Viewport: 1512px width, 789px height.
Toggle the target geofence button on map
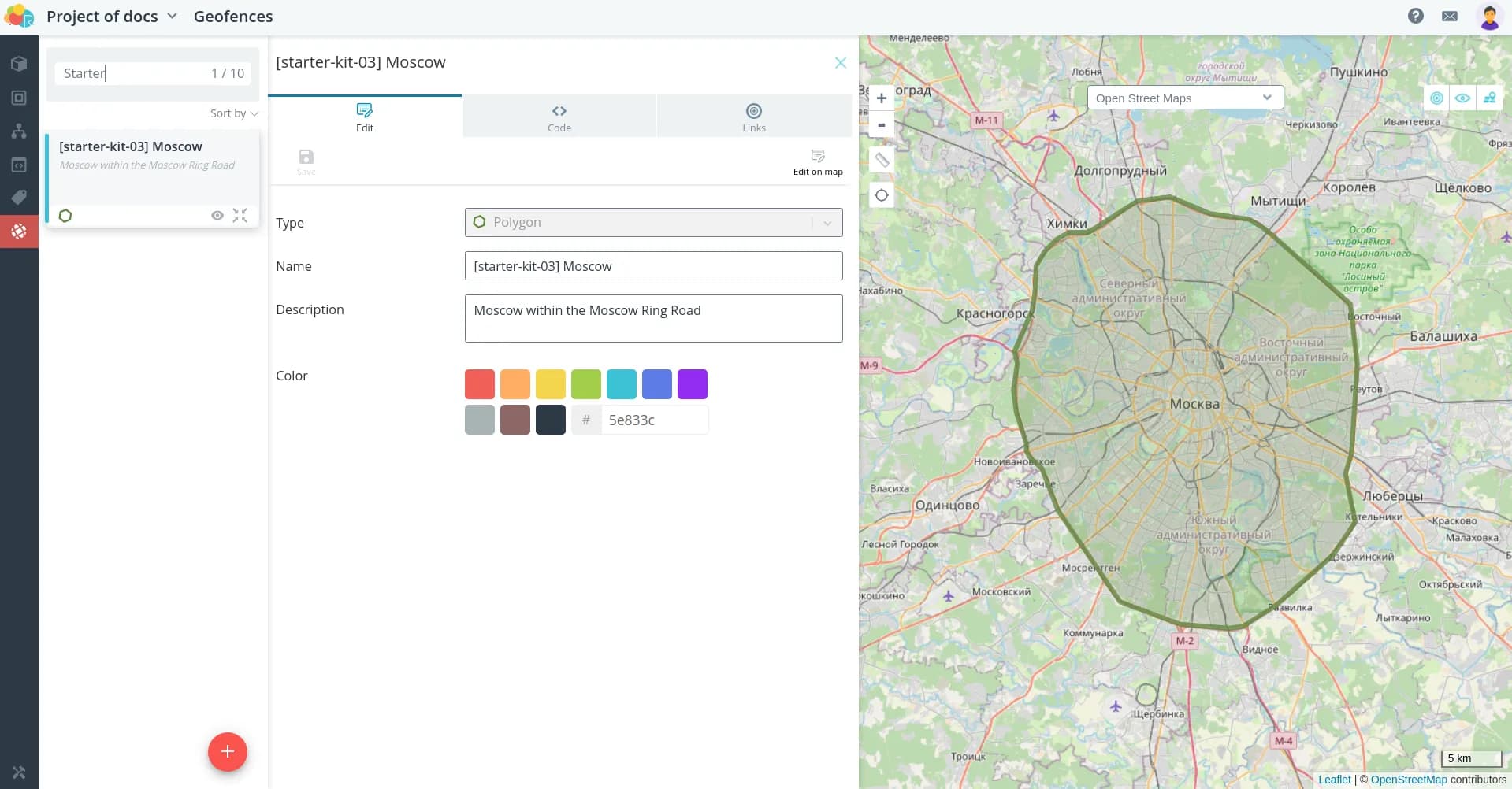point(1436,98)
